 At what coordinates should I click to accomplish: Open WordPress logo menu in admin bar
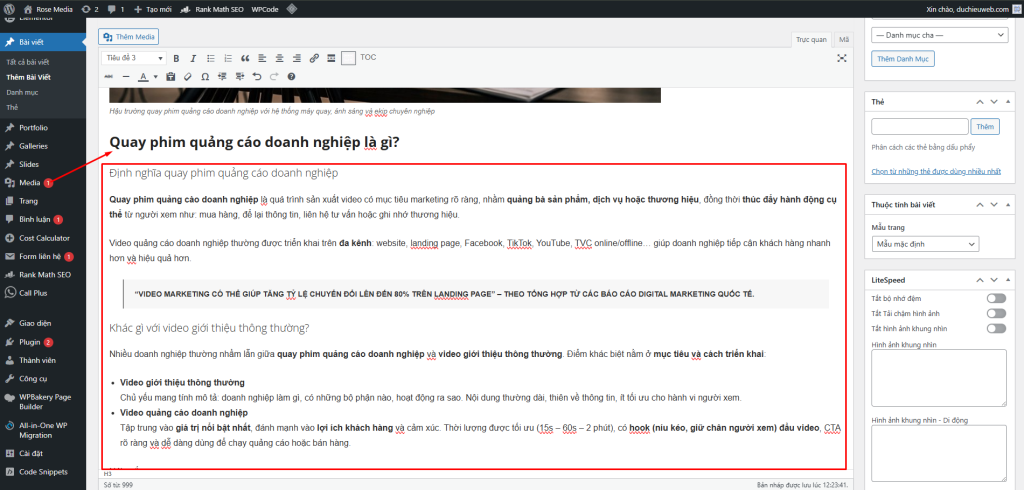10,9
